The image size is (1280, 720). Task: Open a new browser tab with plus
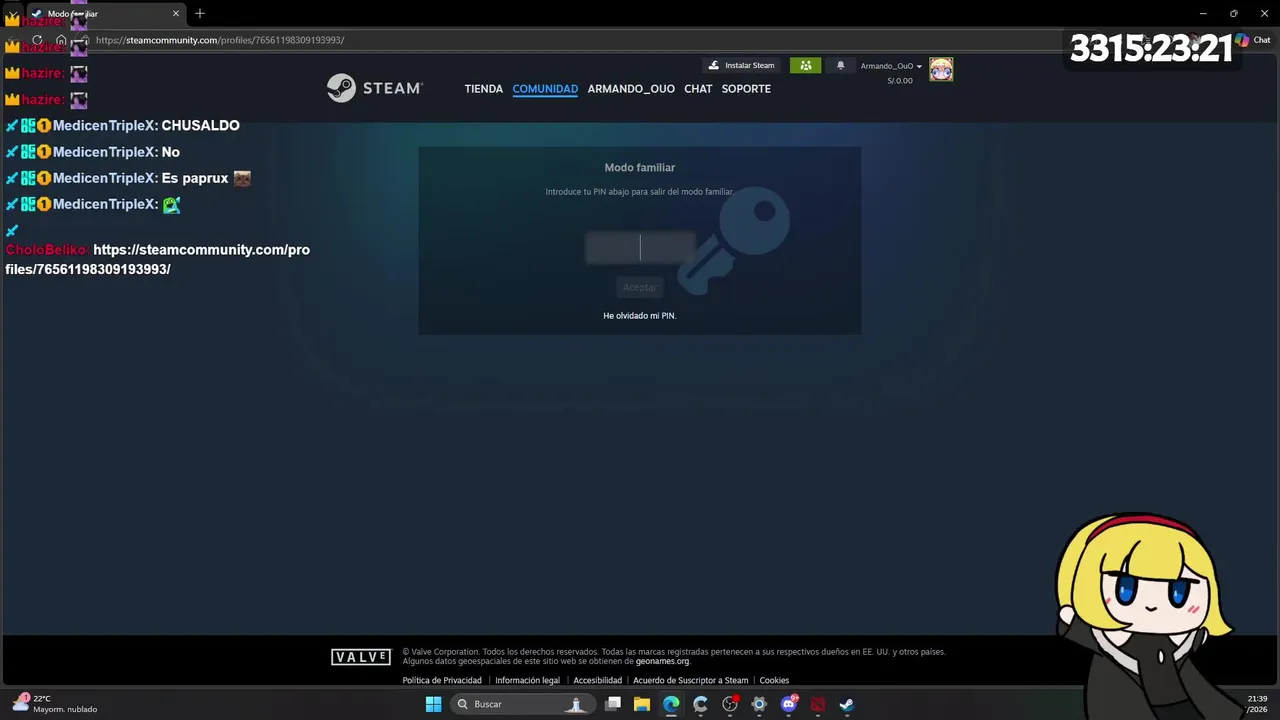click(x=200, y=13)
